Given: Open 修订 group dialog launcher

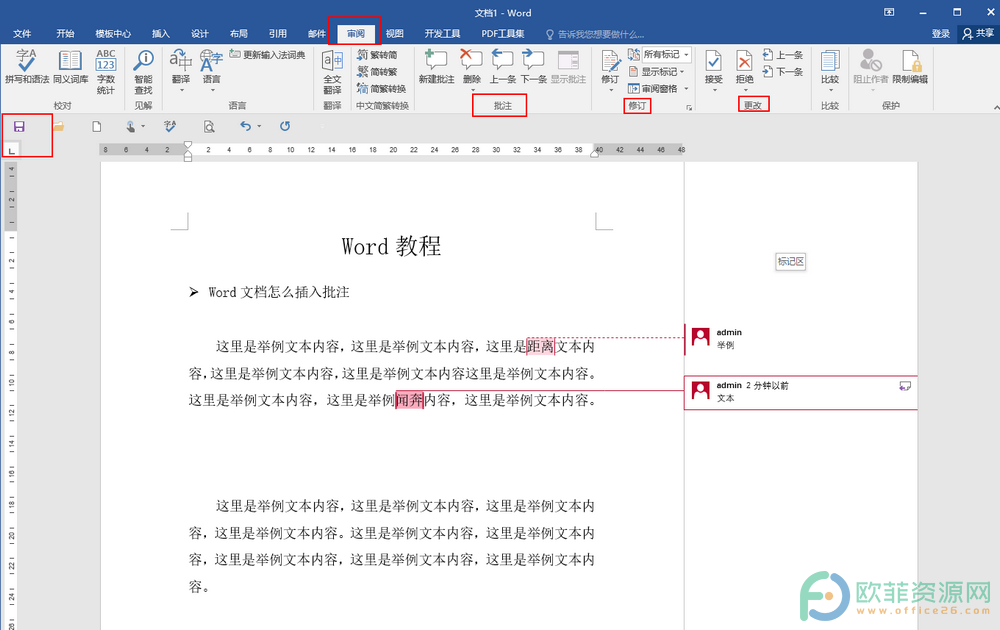Looking at the screenshot, I should click(x=689, y=108).
